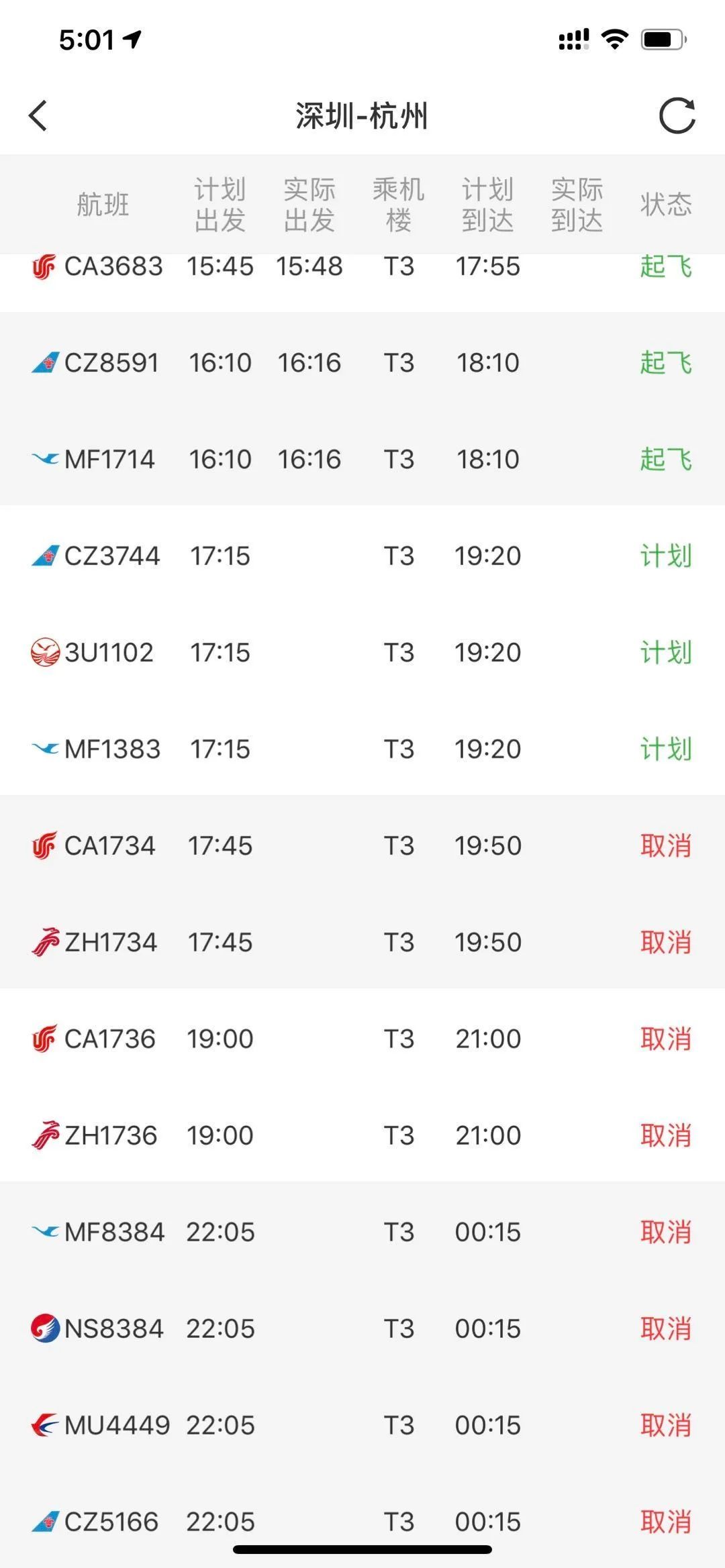The width and height of the screenshot is (725, 1568).
Task: Tap the back arrow icon
Action: [x=38, y=115]
